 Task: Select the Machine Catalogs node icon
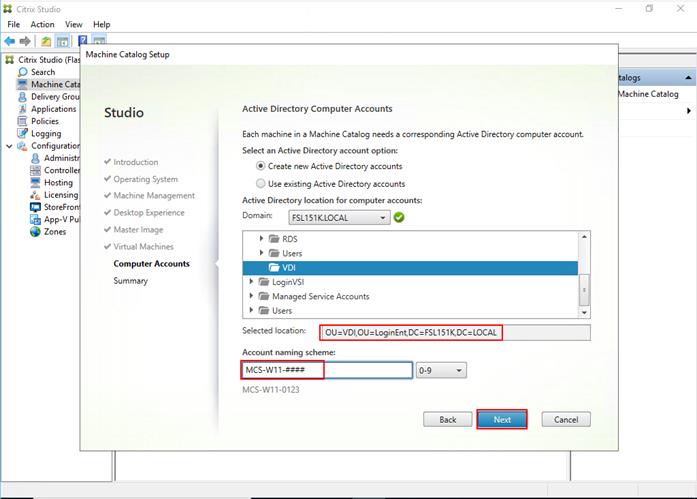22,84
